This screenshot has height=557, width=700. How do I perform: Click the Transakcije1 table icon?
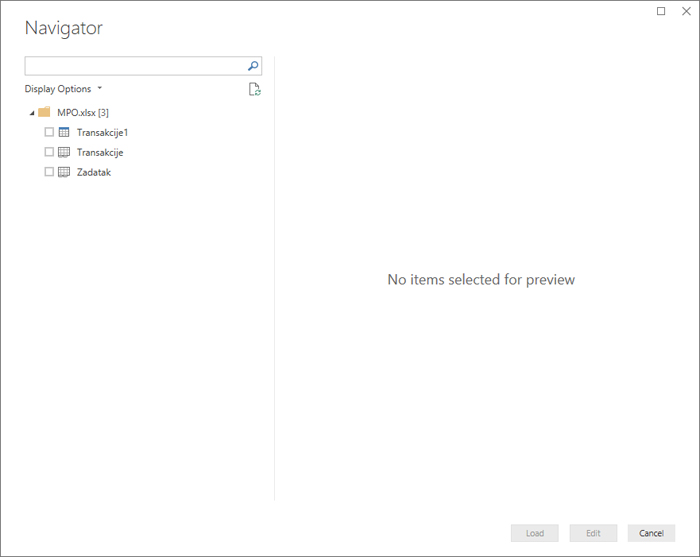tap(64, 132)
